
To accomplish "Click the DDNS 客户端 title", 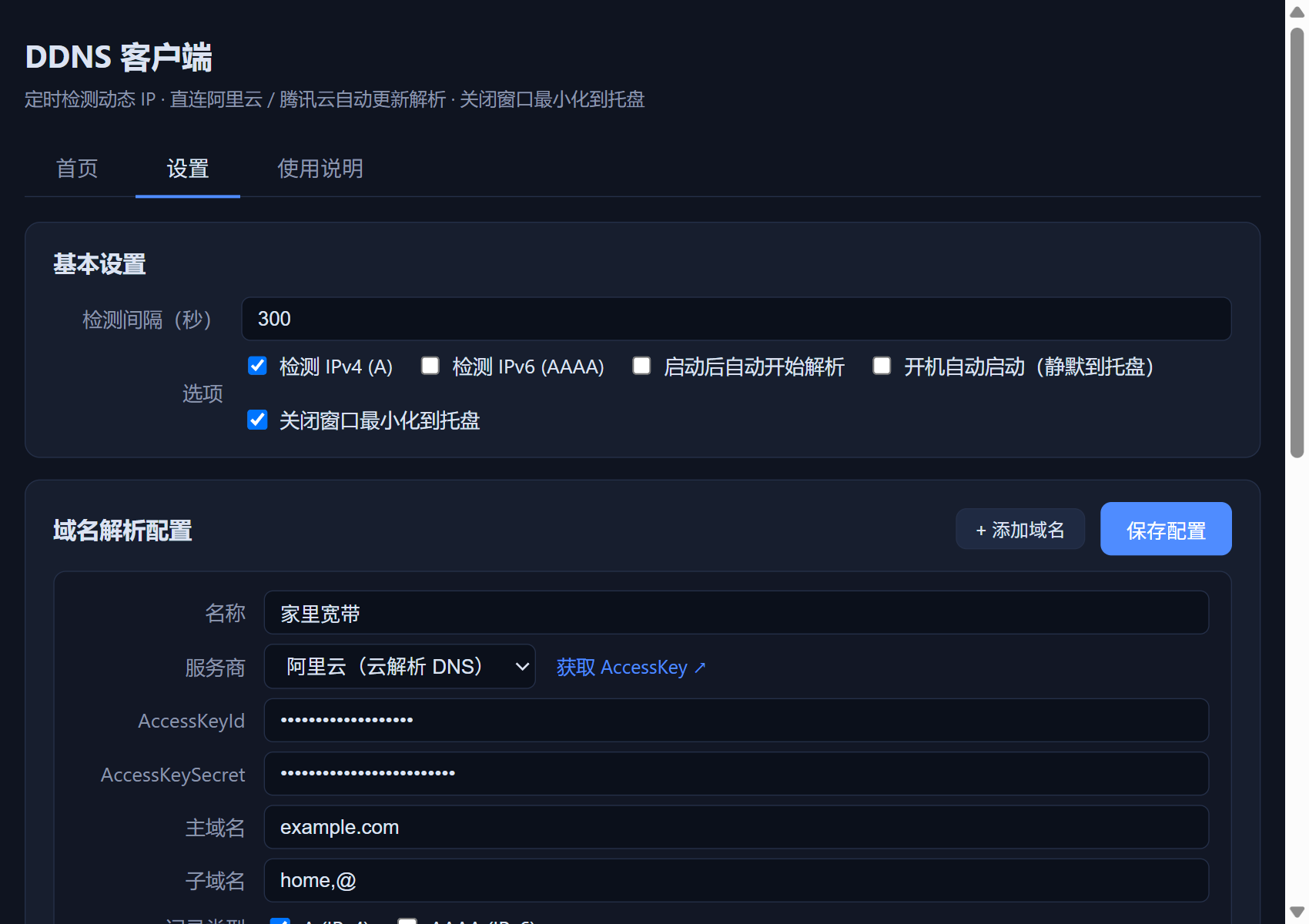I will (x=119, y=57).
